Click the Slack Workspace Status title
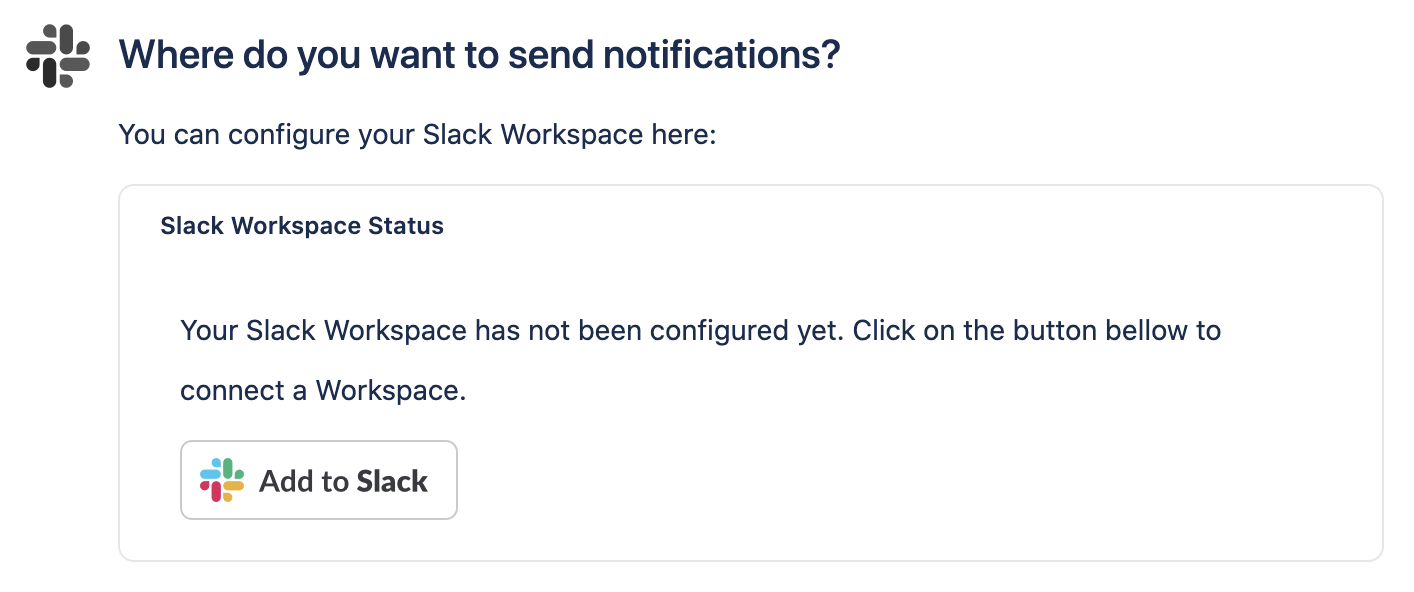The image size is (1414, 592). click(x=302, y=226)
